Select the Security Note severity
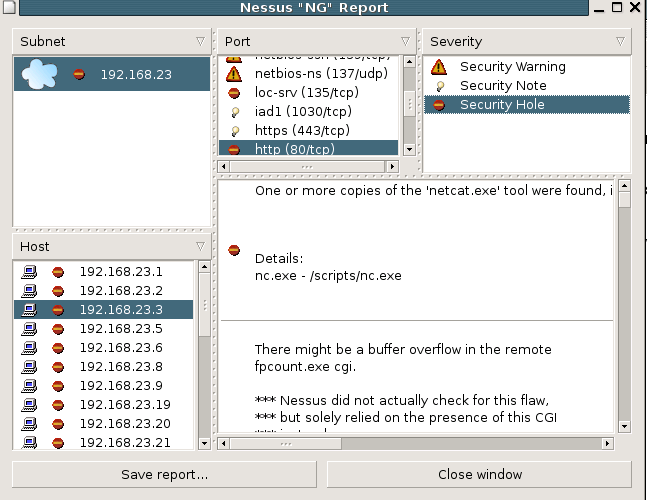Viewport: 647px width, 500px height. 527,86
